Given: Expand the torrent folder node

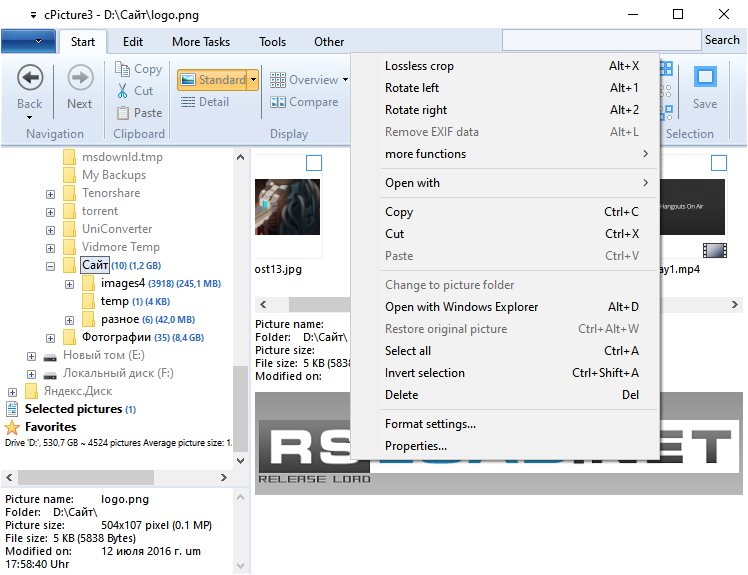Looking at the screenshot, I should [x=50, y=212].
